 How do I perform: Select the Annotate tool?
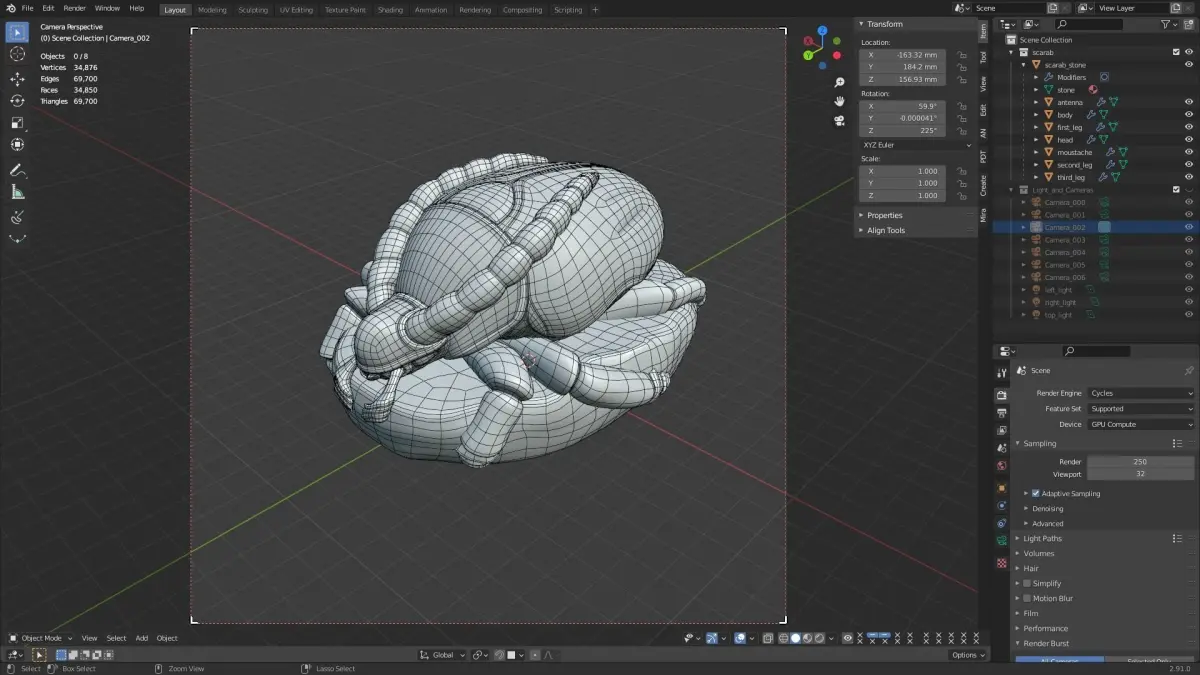pos(17,170)
